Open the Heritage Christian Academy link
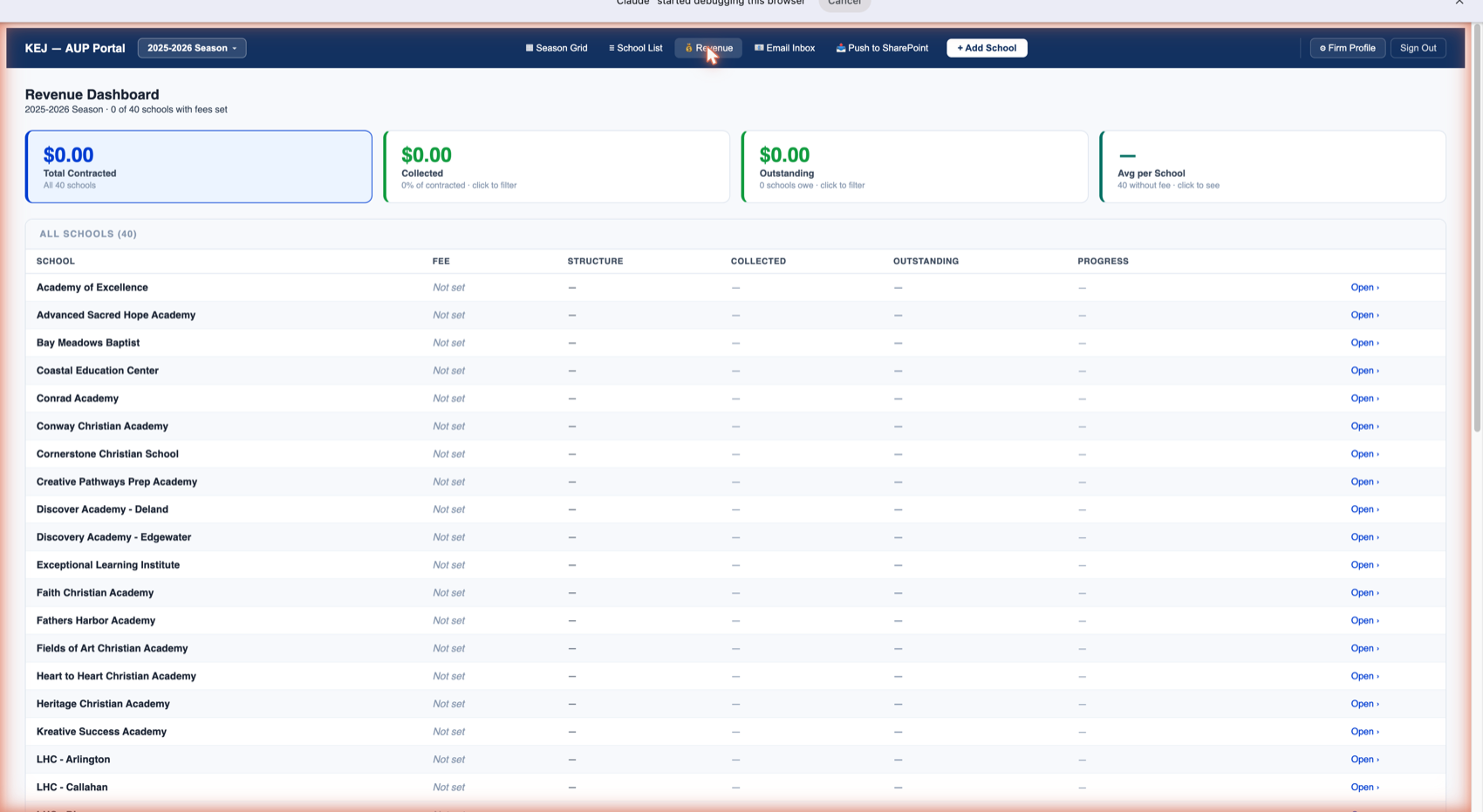1483x812 pixels. [x=1364, y=704]
